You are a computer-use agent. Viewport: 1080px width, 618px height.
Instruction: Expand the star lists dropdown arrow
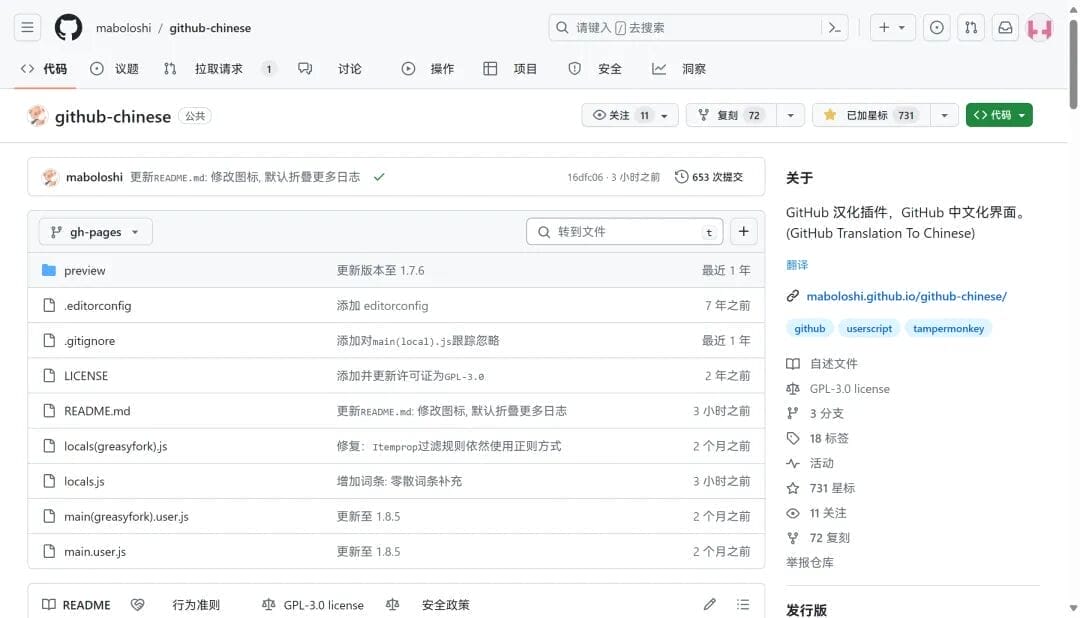tap(944, 115)
